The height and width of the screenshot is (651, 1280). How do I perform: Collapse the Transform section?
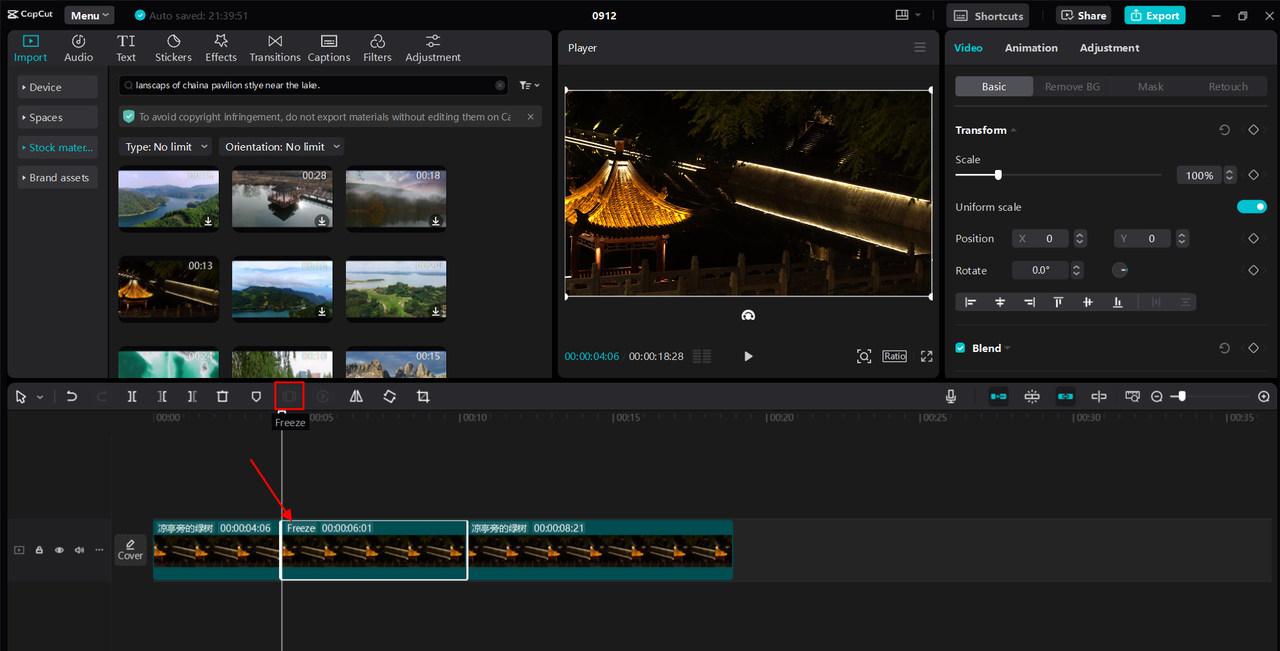(1013, 130)
